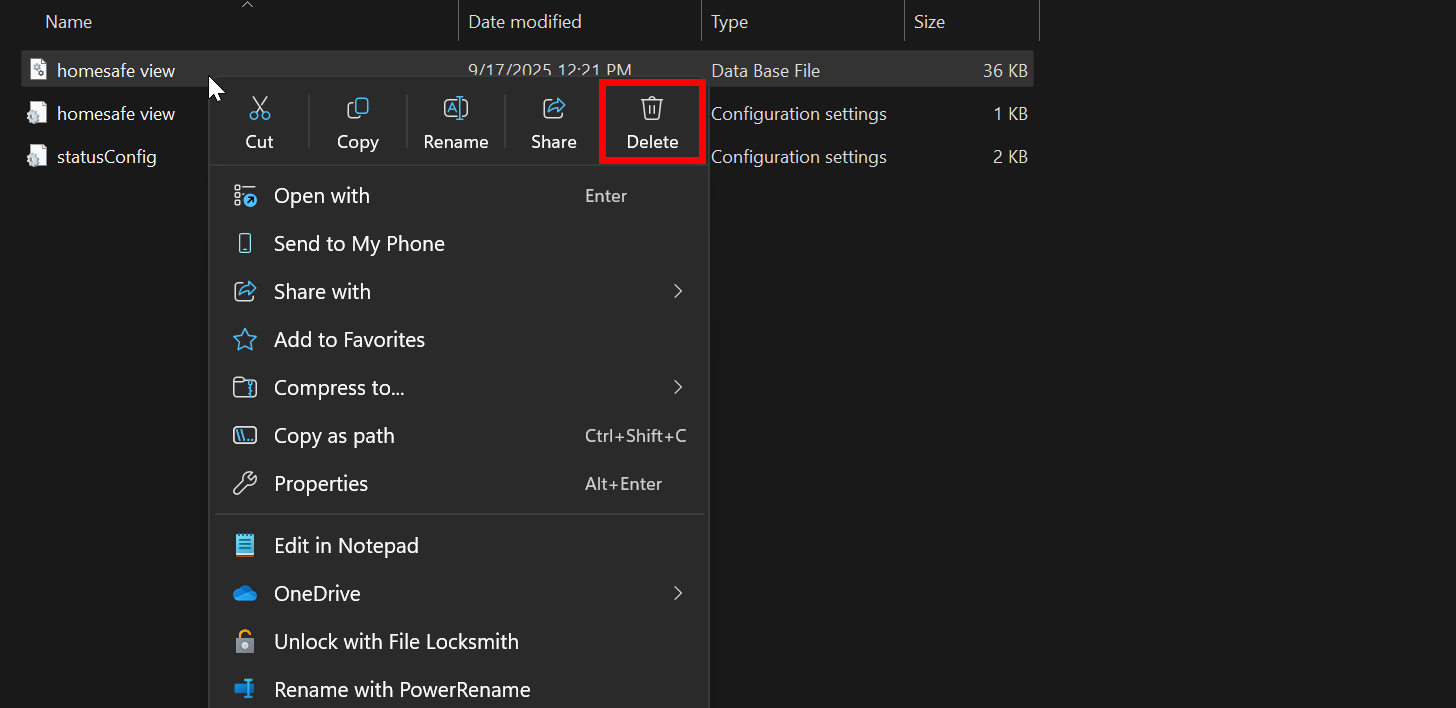Select Unlock with File Locksmith
The image size is (1456, 708).
point(396,642)
